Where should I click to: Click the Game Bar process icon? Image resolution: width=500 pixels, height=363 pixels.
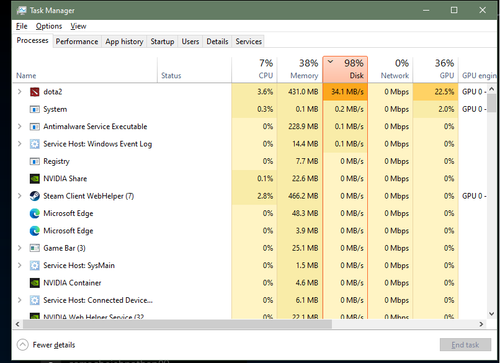35,248
